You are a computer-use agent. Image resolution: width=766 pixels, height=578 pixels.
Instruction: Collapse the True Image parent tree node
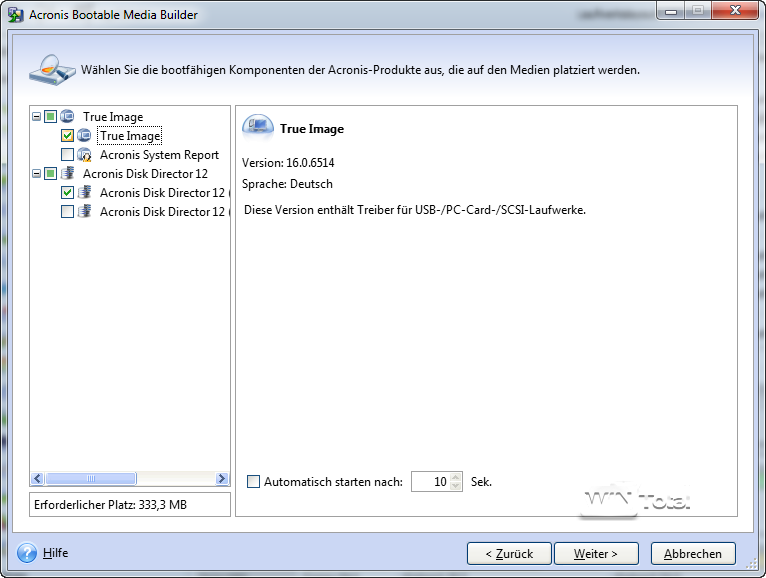(x=37, y=117)
